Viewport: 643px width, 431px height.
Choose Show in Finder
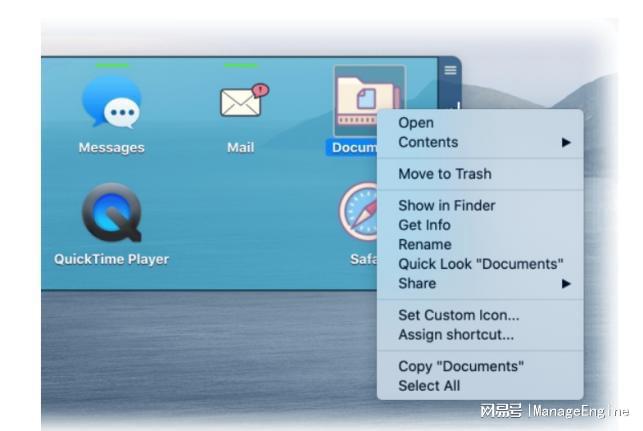click(x=447, y=206)
